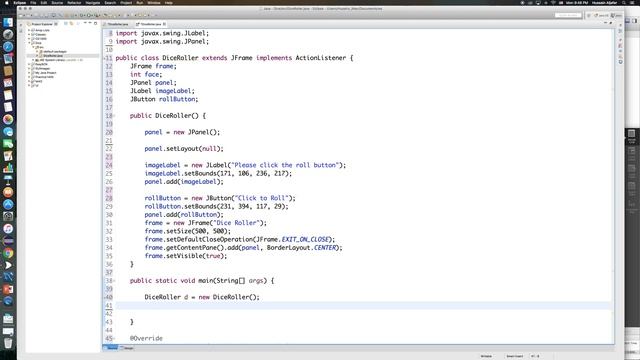
Task: Click 'DiceRoller d = new DiceRoller();' line
Action: click(x=202, y=297)
